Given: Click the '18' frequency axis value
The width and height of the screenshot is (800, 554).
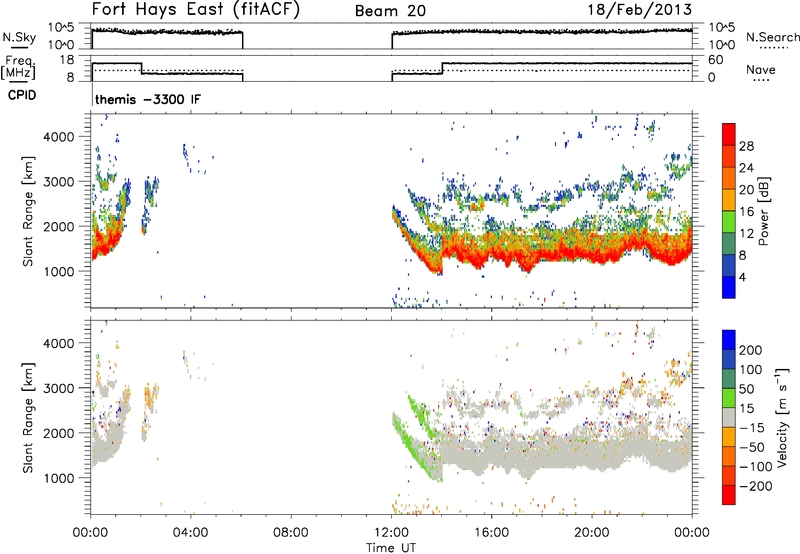Looking at the screenshot, I should 67,60.
